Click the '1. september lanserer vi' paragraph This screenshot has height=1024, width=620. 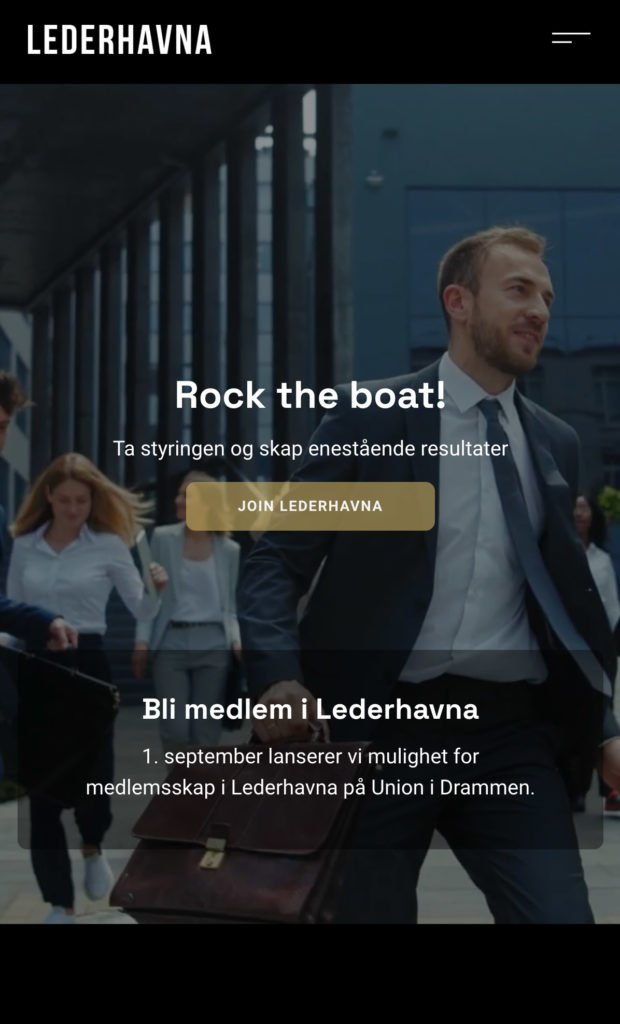[x=310, y=772]
